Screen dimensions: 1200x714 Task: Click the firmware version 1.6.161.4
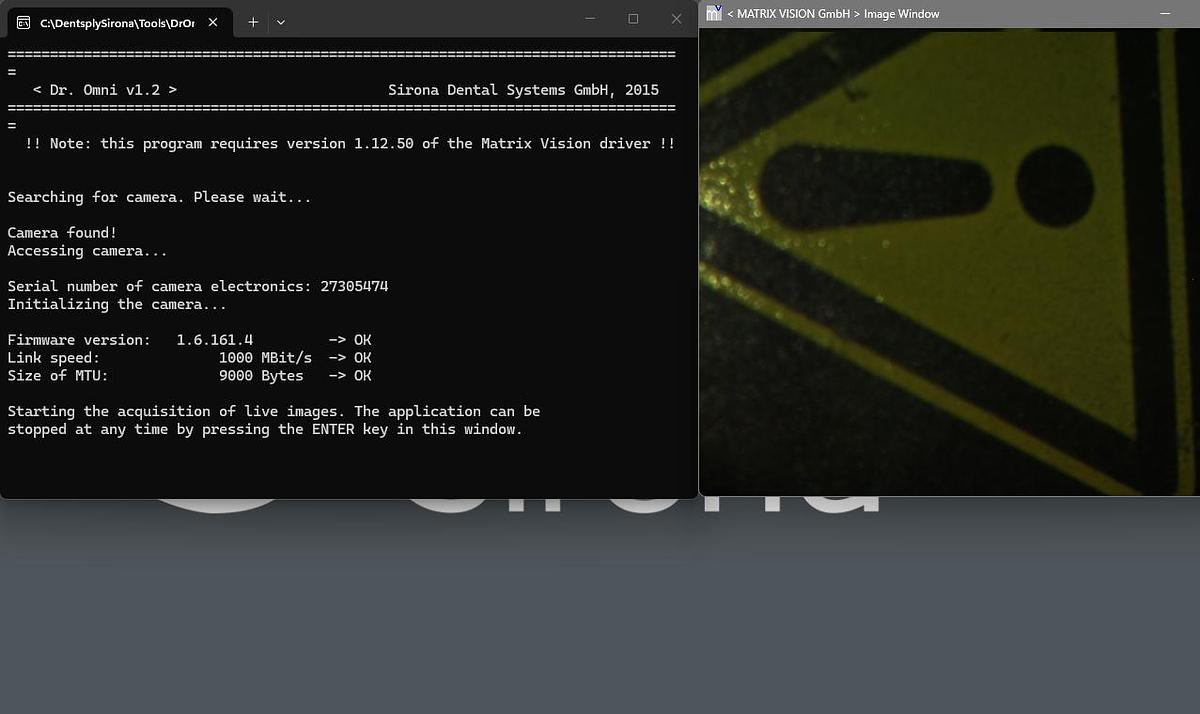215,340
